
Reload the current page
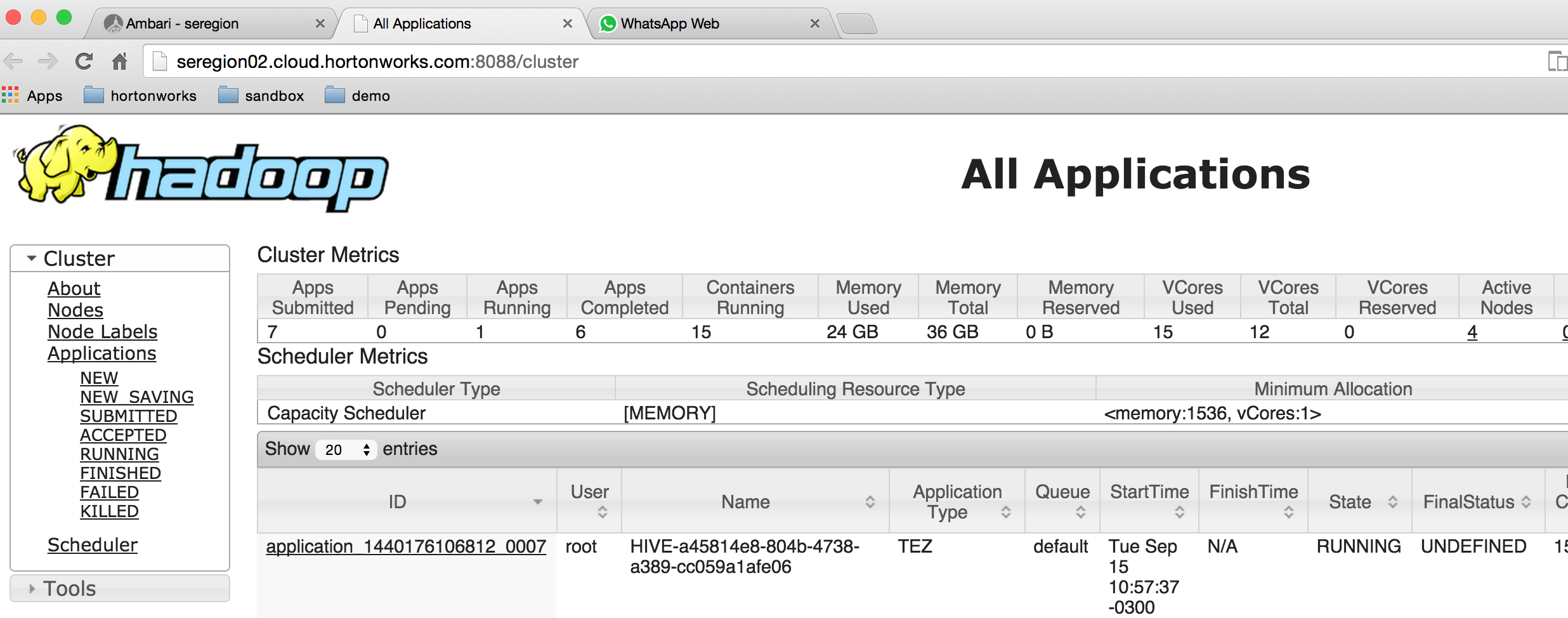tap(83, 61)
